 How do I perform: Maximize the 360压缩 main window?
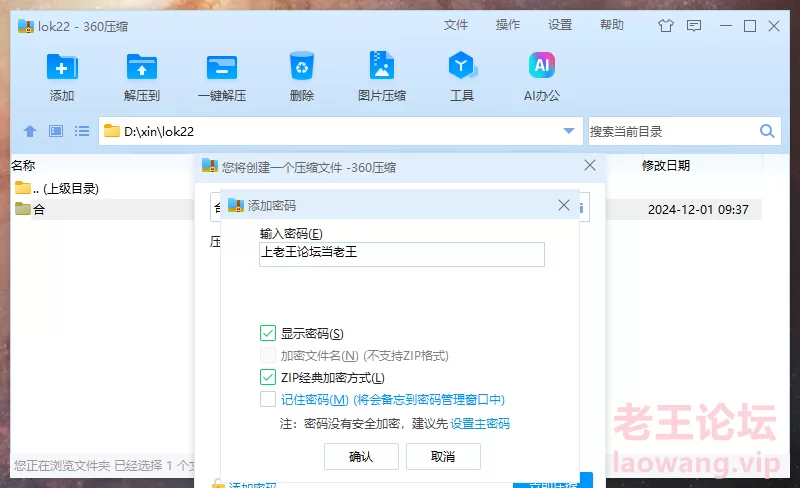coord(750,26)
